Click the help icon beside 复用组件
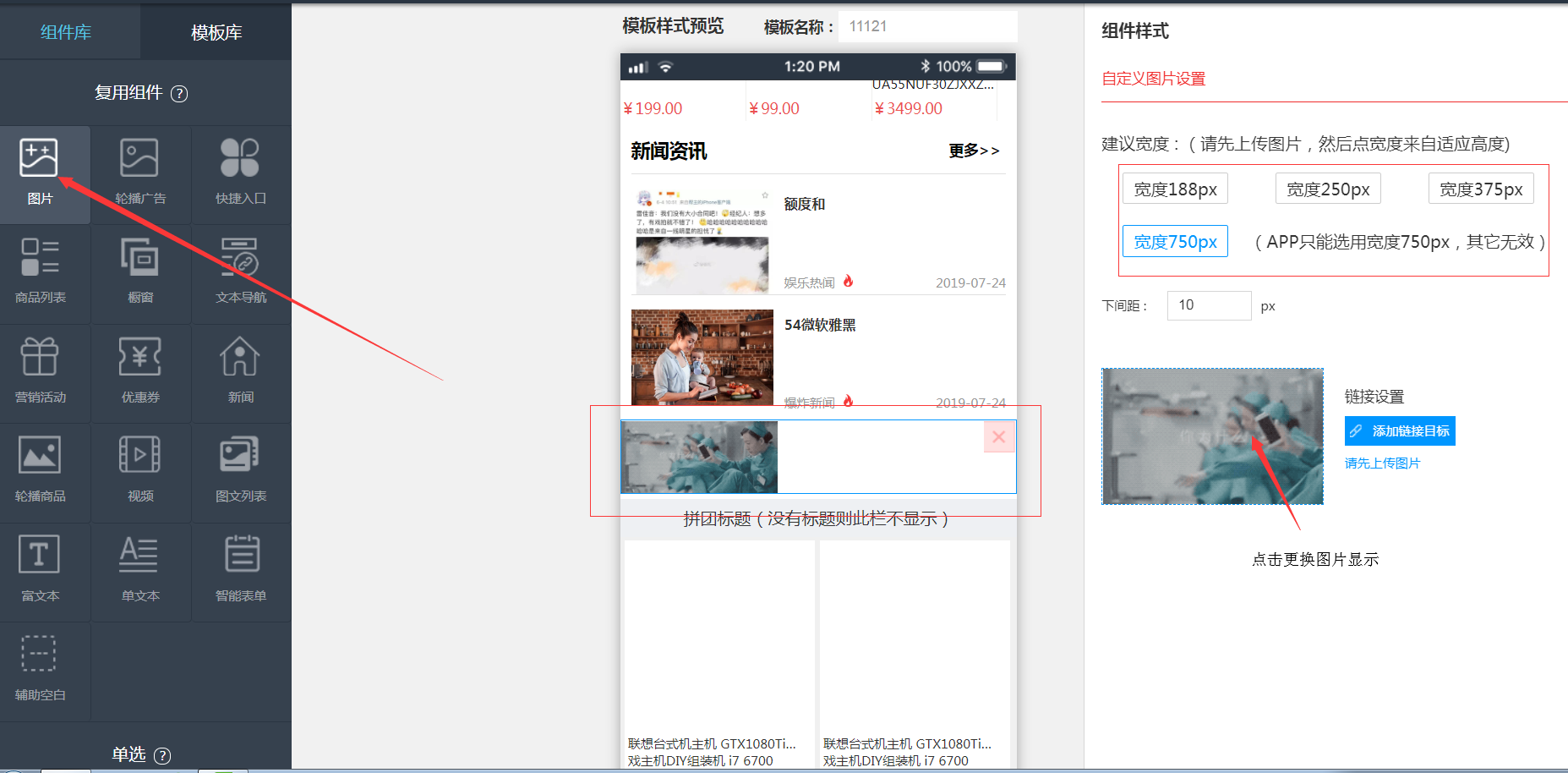This screenshot has width=1568, height=773. point(179,94)
